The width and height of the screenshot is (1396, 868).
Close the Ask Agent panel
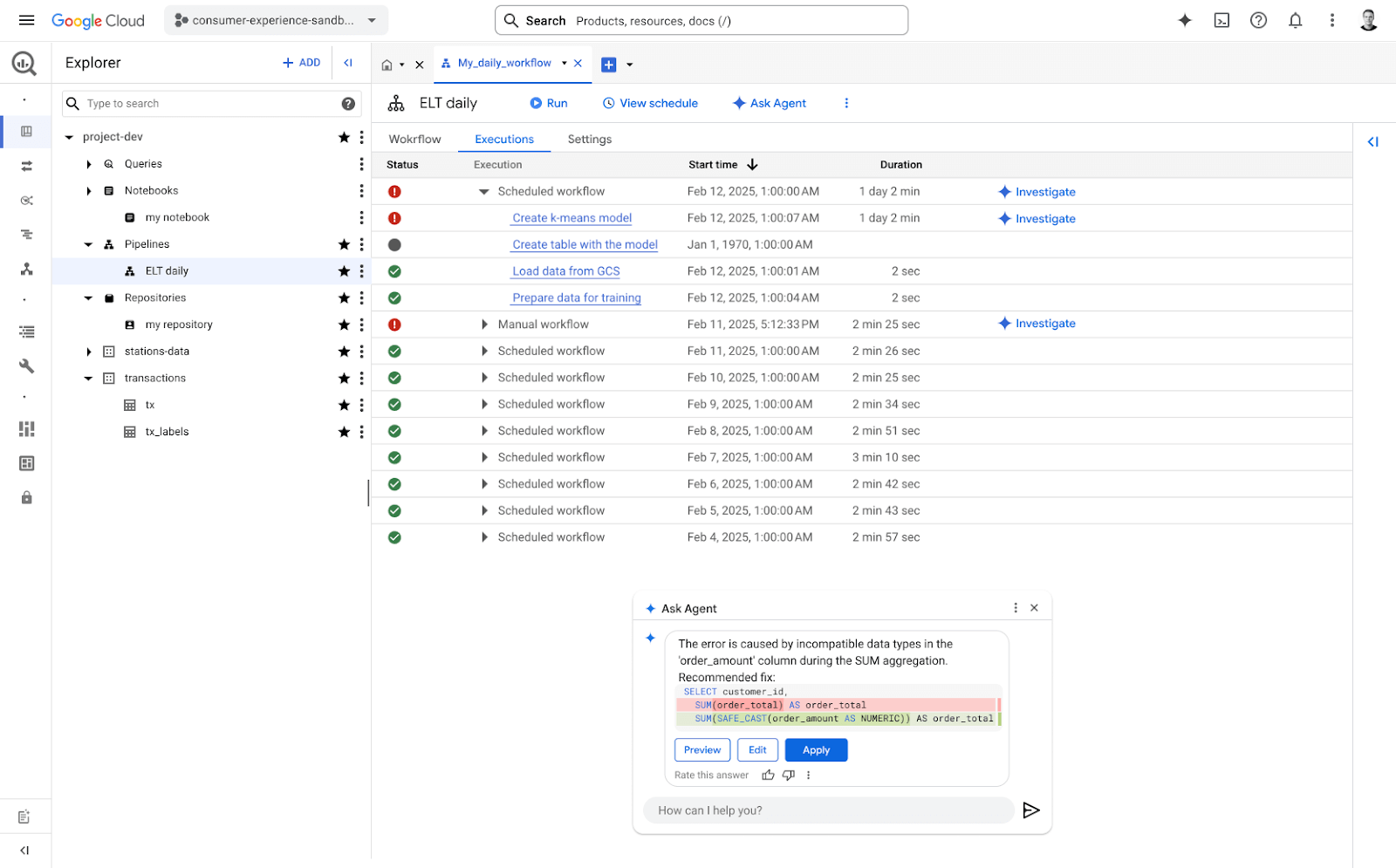pos(1034,608)
